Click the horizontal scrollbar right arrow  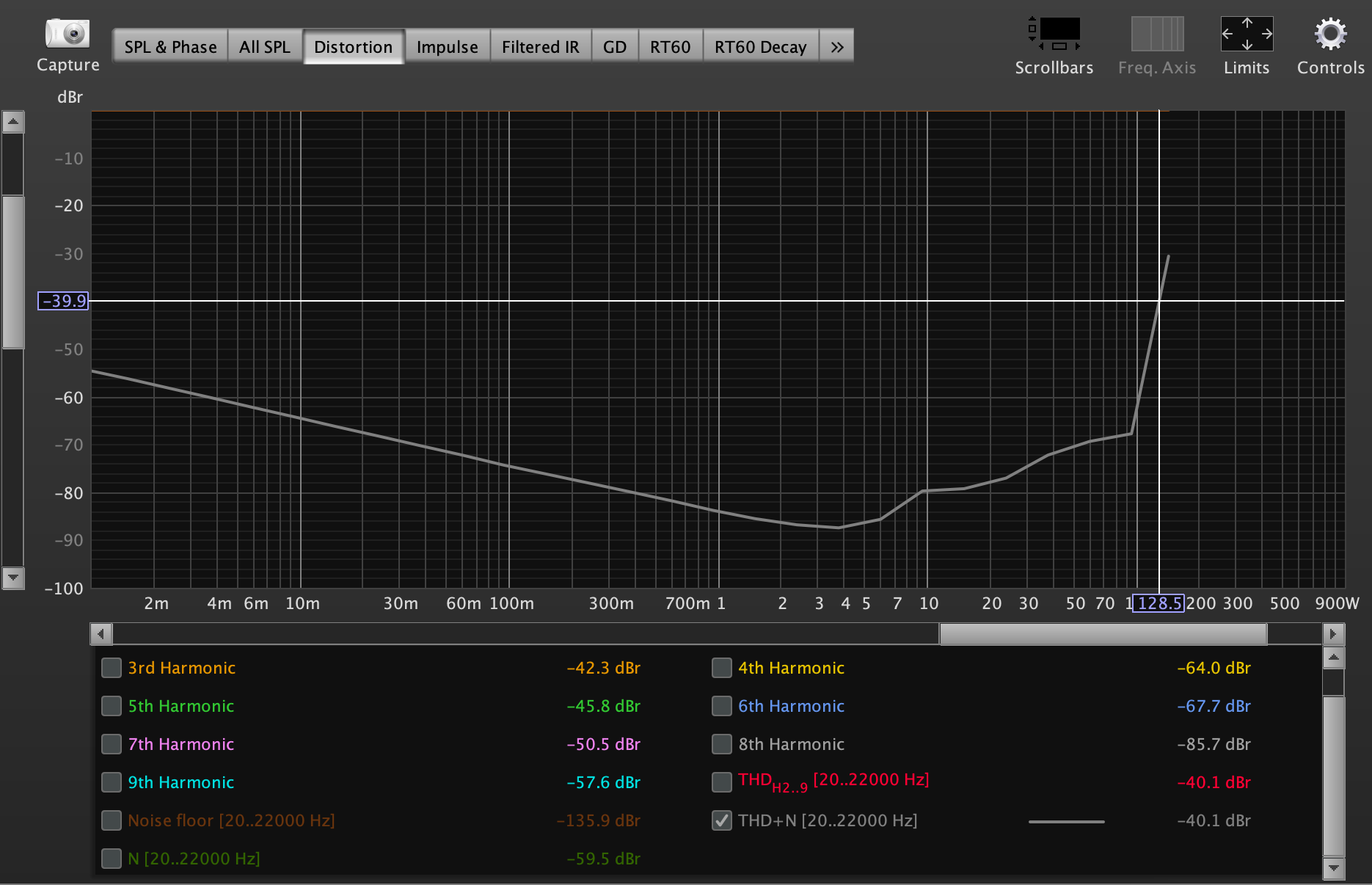coord(1333,633)
